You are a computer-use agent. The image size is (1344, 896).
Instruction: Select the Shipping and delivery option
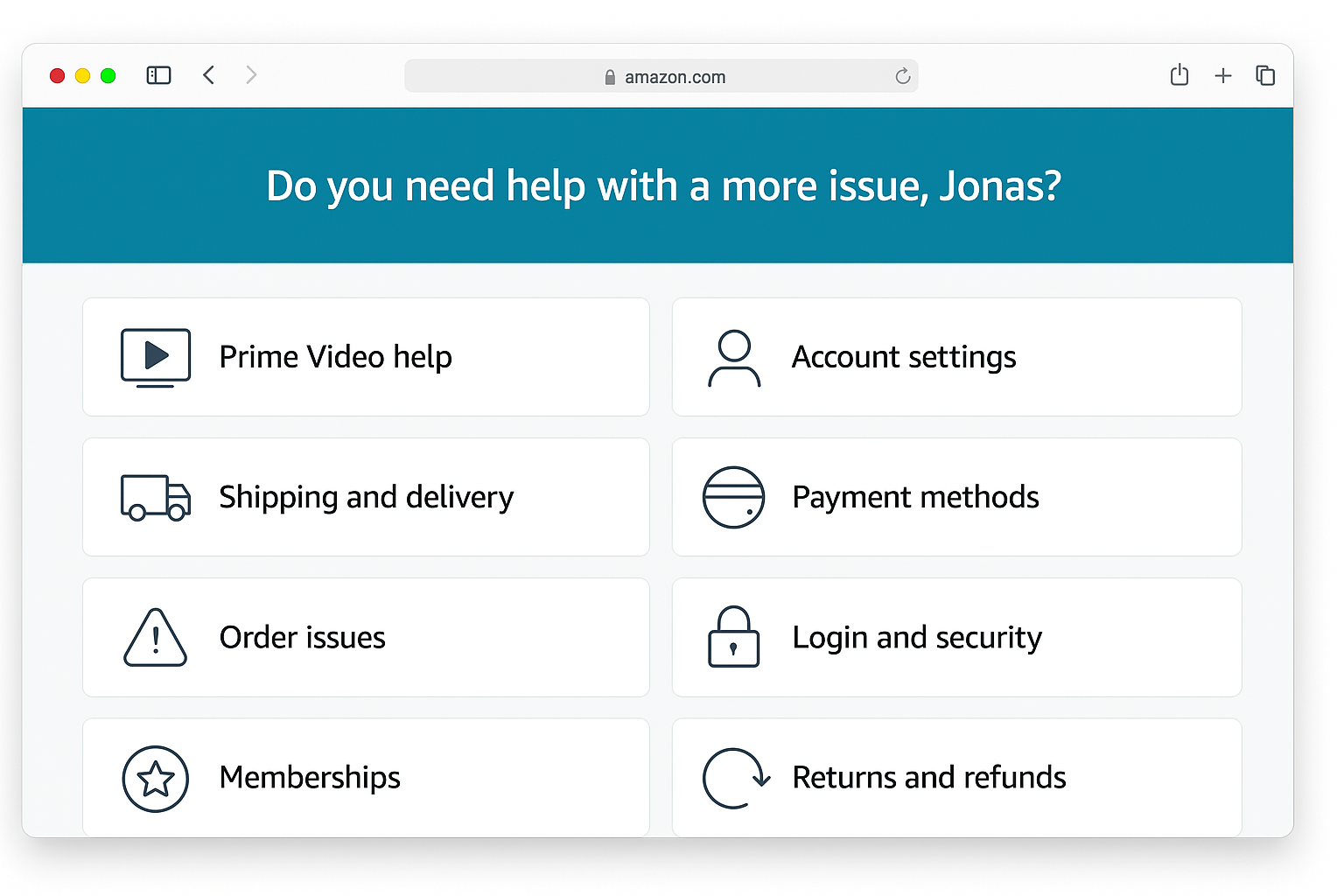366,497
